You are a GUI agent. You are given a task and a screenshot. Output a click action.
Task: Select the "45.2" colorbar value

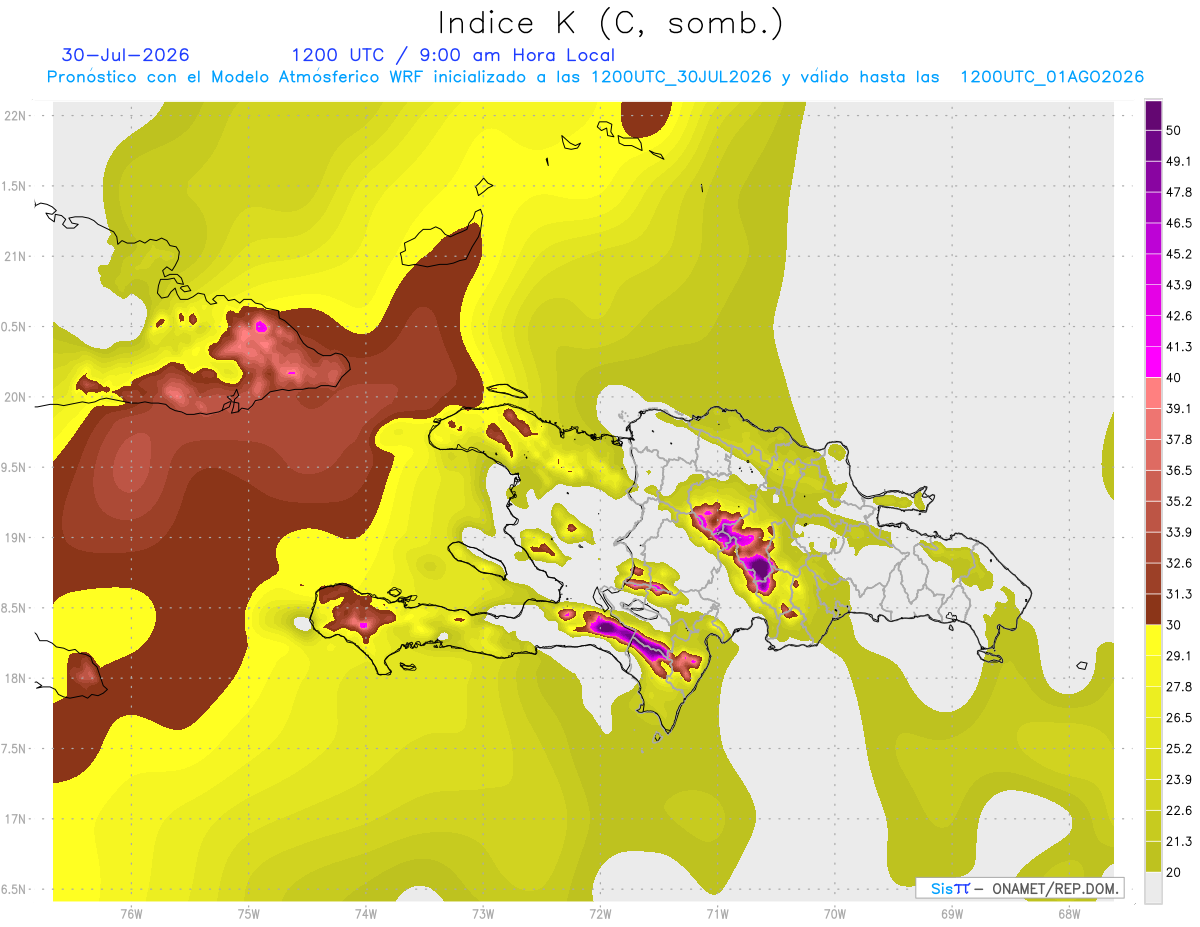tap(1178, 254)
